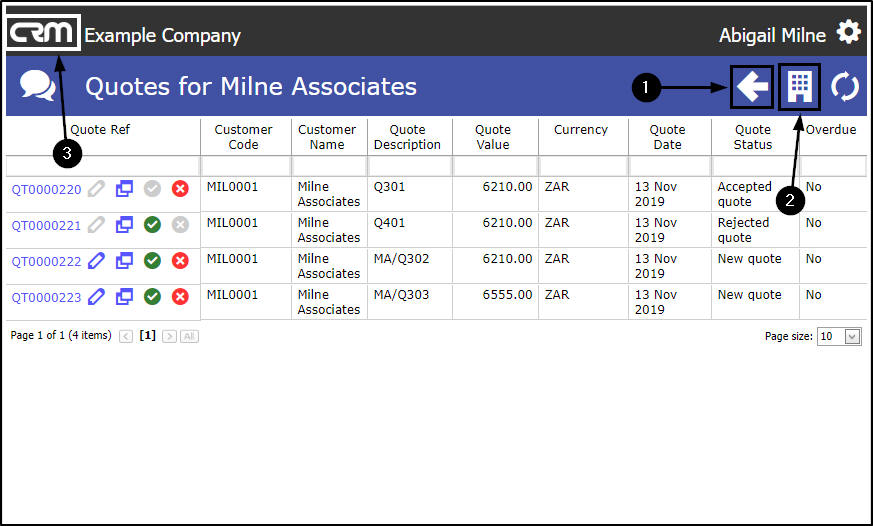
Task: Copy quote QT0000220 using duplicate icon
Action: pos(124,188)
